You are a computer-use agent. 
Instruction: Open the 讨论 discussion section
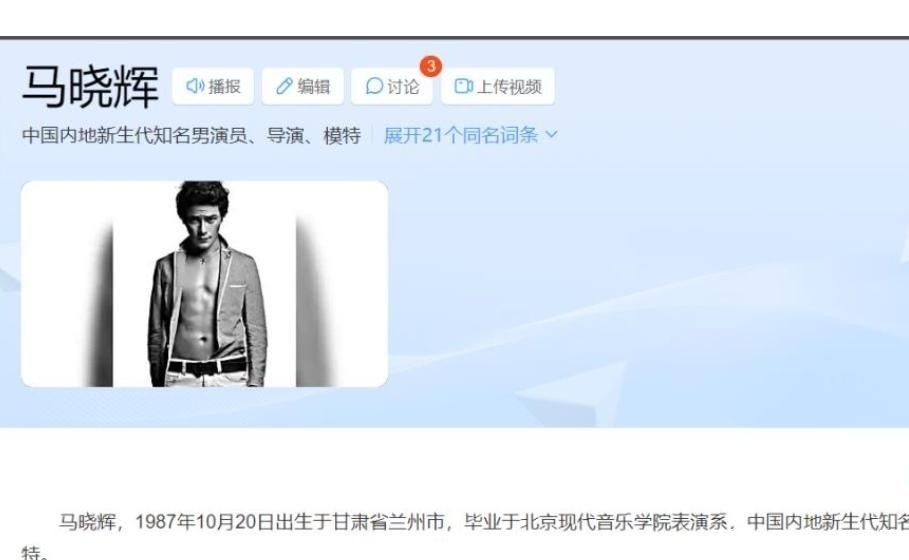click(x=392, y=86)
